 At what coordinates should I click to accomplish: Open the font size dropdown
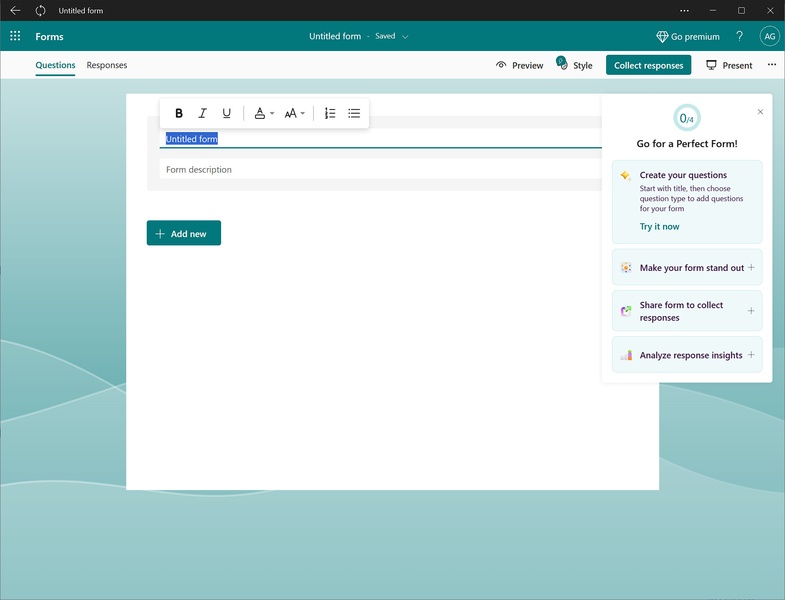tap(294, 114)
